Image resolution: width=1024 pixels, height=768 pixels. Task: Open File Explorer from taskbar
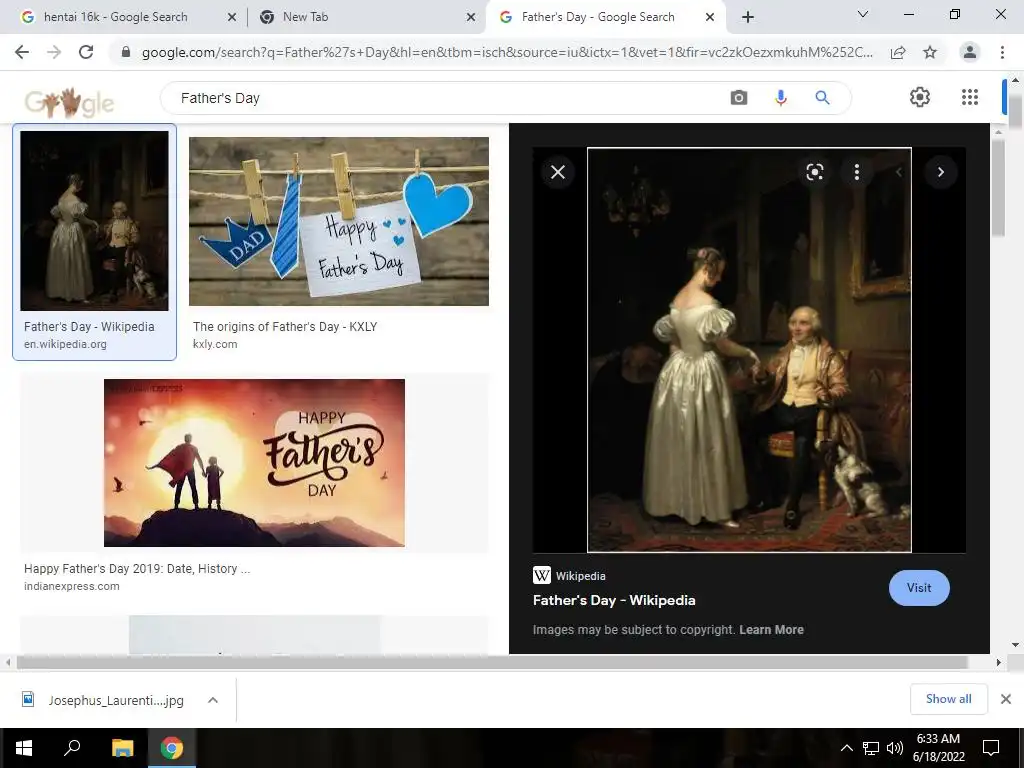122,748
